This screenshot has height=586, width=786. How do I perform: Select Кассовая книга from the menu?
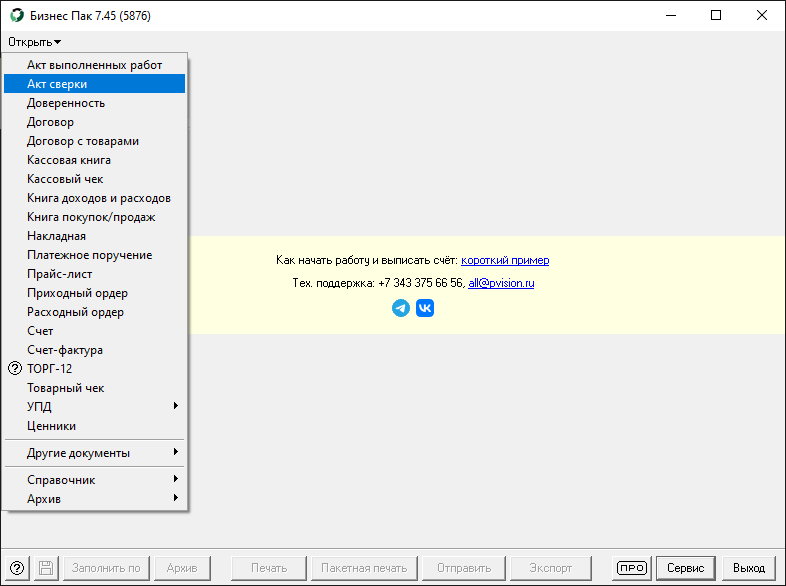[x=69, y=160]
